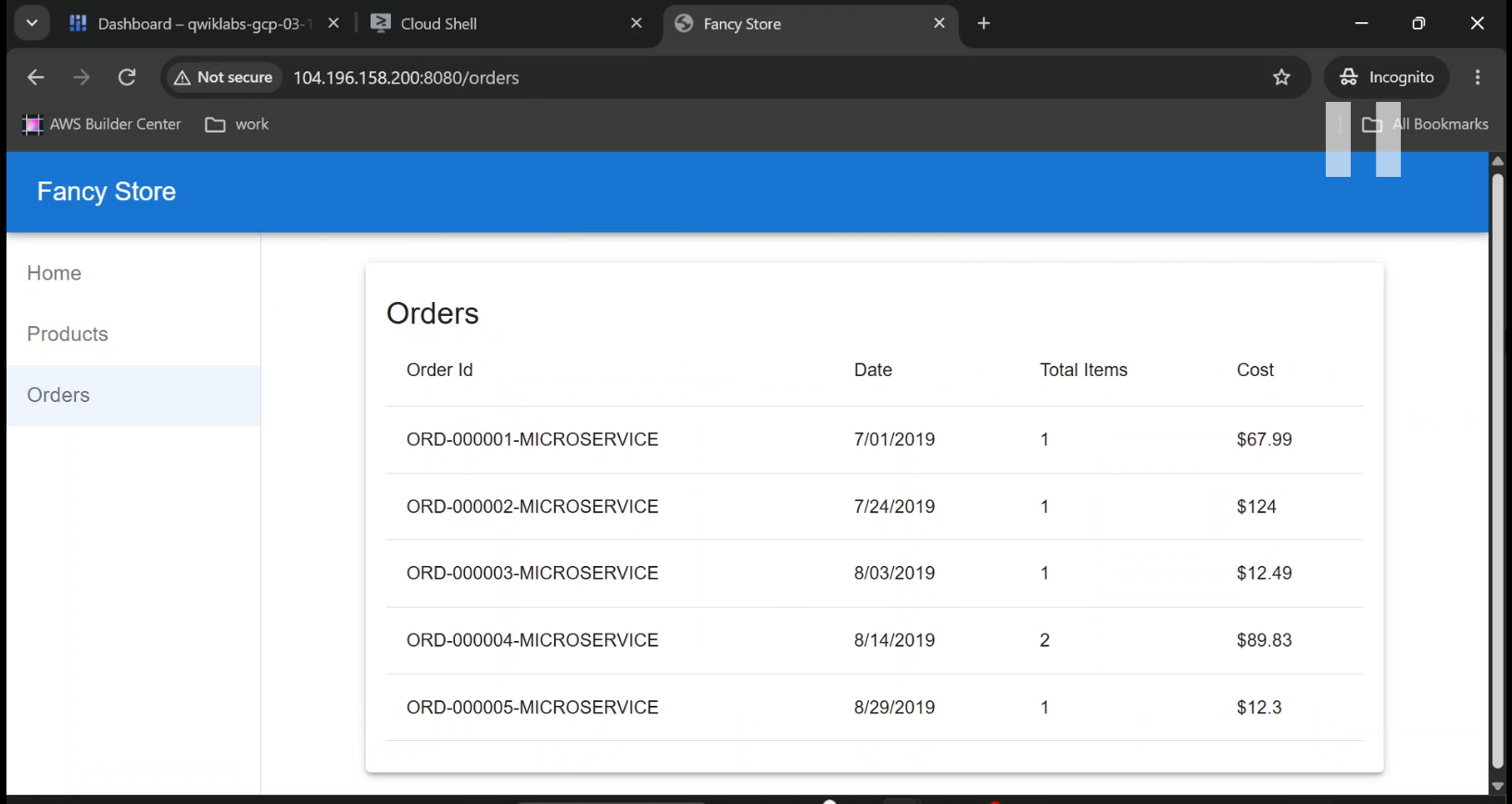Click the browser back arrow
The height and width of the screenshot is (804, 1512).
coord(35,78)
